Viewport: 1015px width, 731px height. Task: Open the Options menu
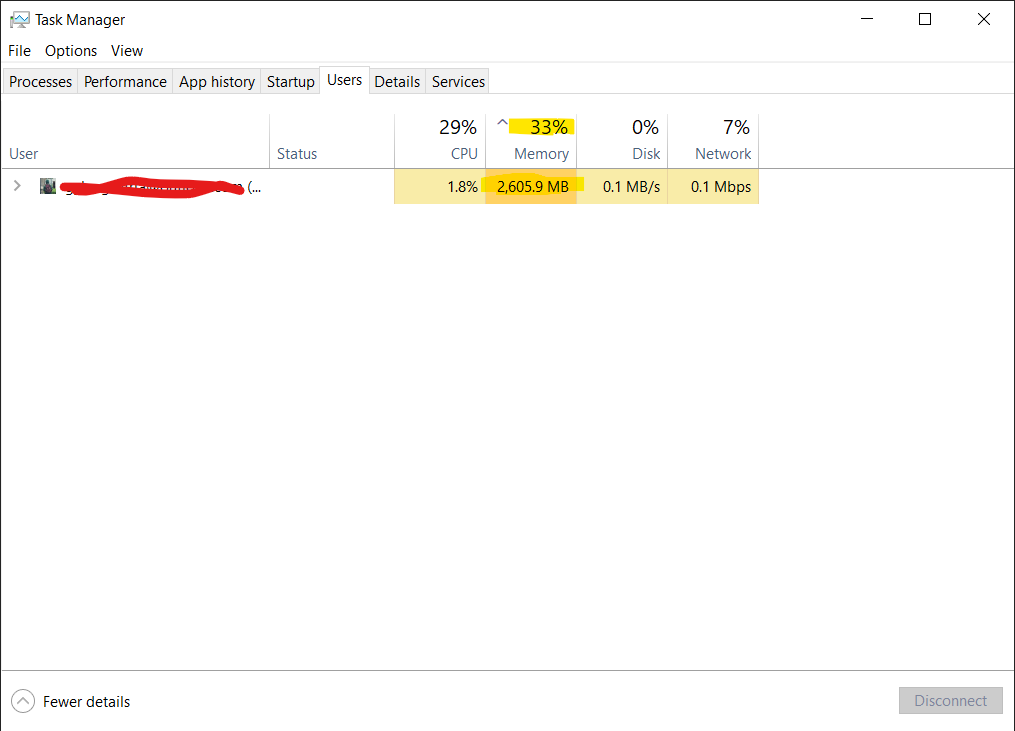click(70, 50)
